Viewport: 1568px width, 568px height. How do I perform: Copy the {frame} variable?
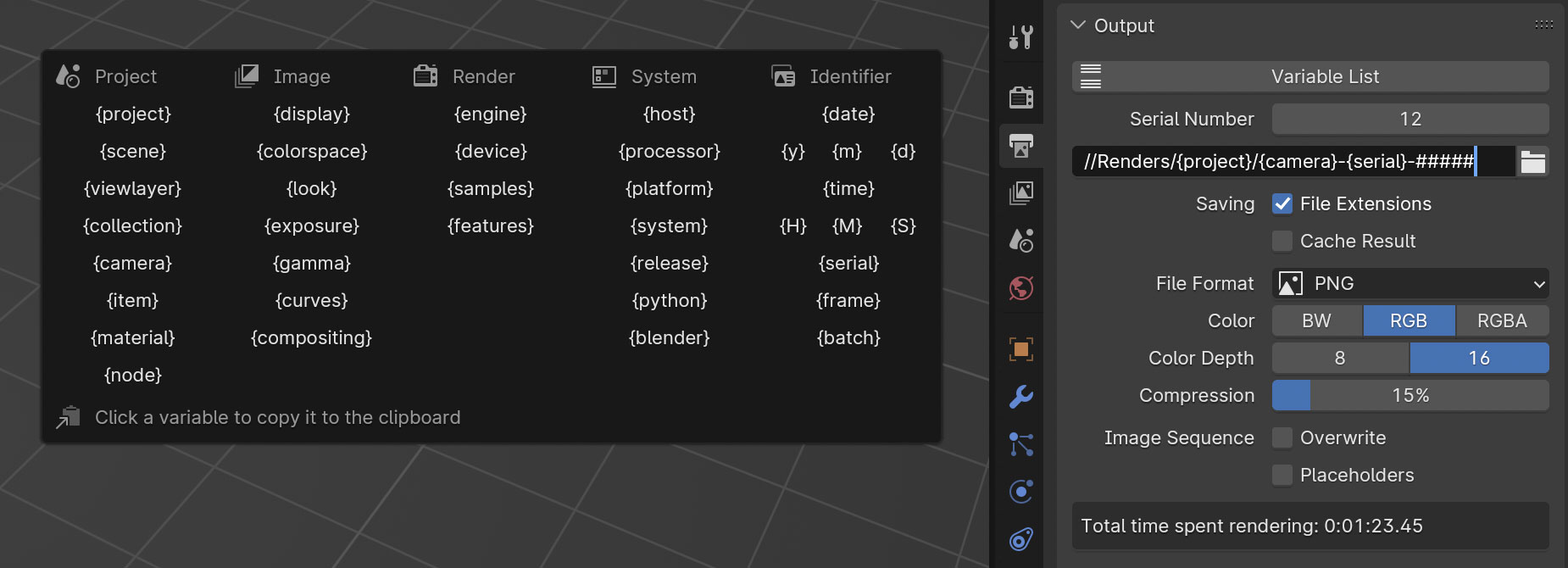pos(848,300)
